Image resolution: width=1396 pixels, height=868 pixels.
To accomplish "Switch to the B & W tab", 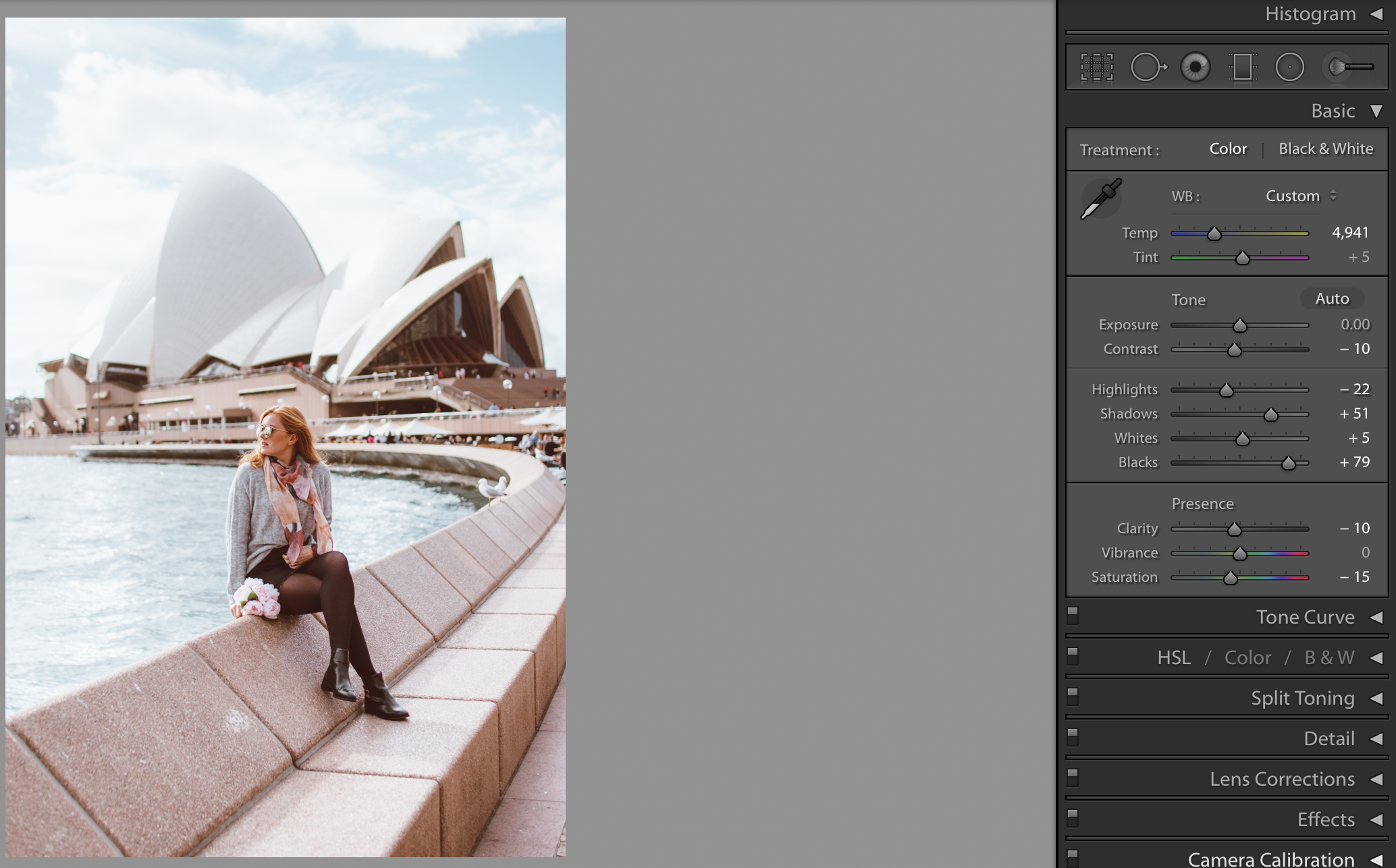I will [1329, 658].
